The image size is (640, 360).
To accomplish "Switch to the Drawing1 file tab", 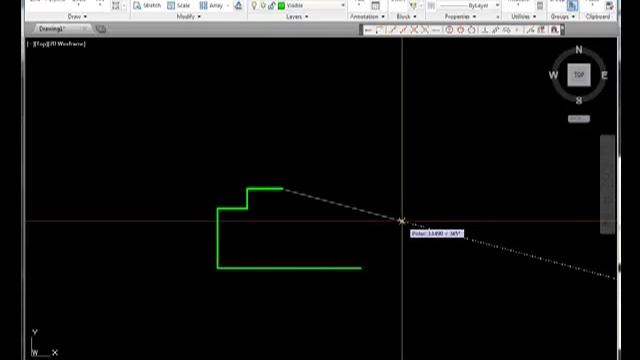I will (52, 29).
